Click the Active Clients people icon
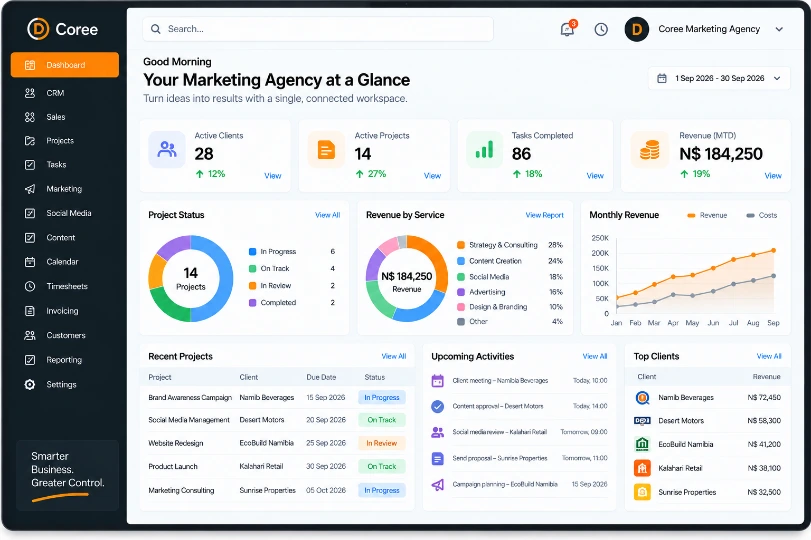The image size is (811, 540). point(167,149)
